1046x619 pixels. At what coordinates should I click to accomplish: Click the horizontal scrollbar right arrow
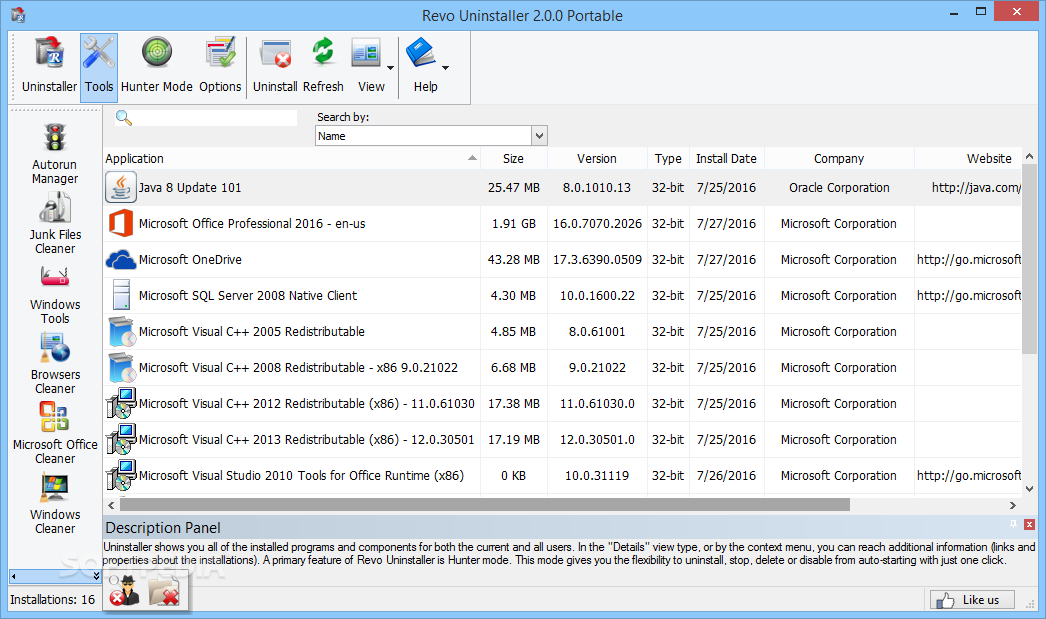[x=1013, y=506]
